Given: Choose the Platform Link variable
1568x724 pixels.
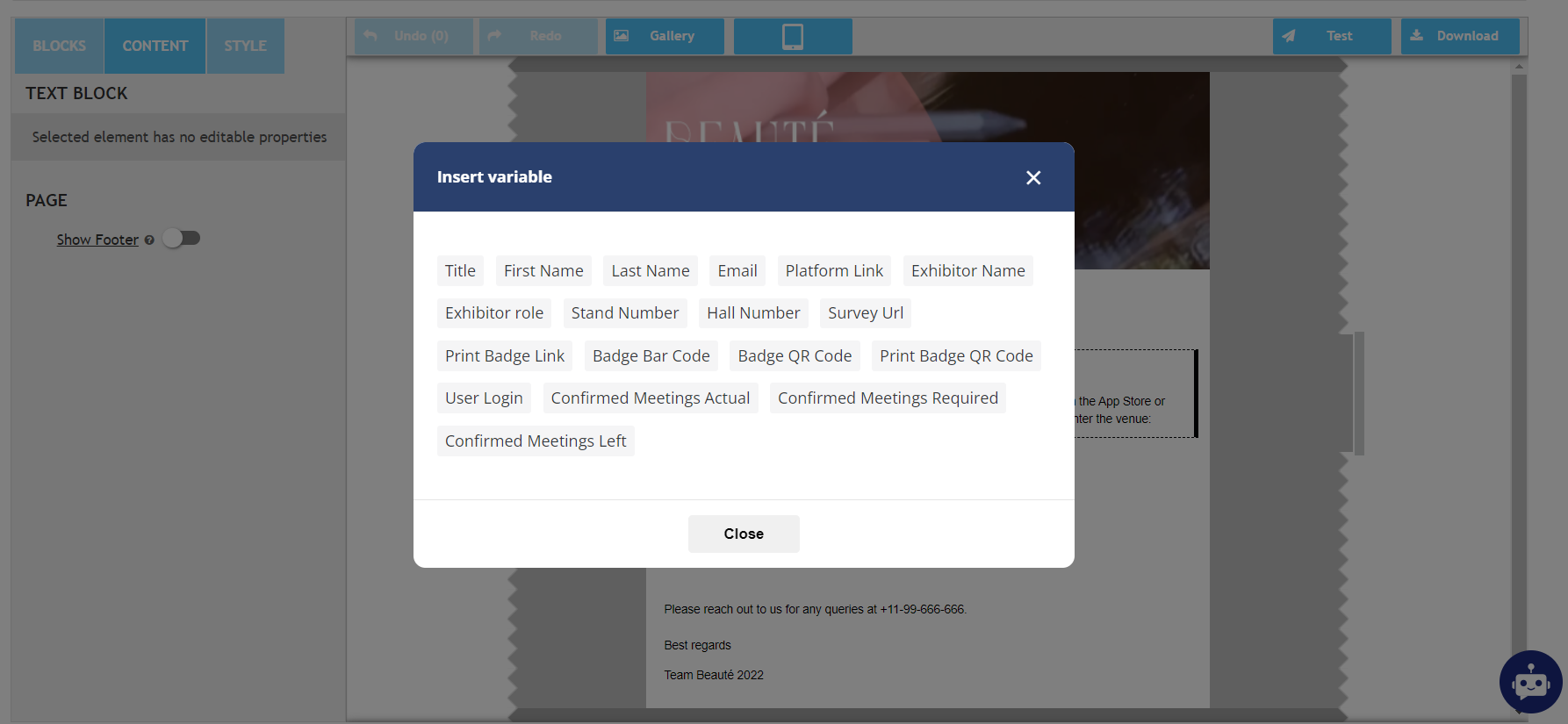Looking at the screenshot, I should (834, 271).
